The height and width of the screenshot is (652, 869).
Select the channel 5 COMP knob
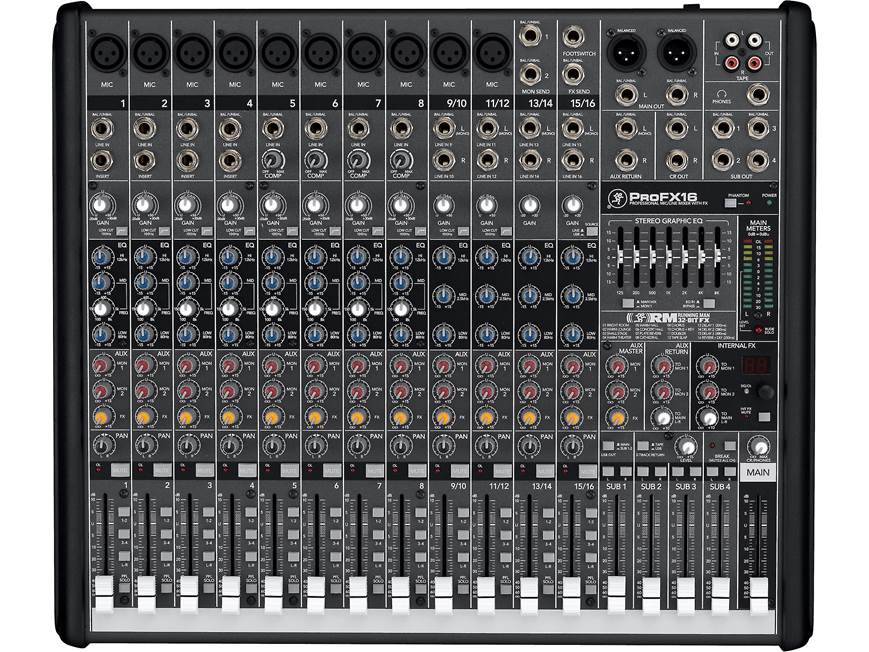pyautogui.click(x=272, y=159)
